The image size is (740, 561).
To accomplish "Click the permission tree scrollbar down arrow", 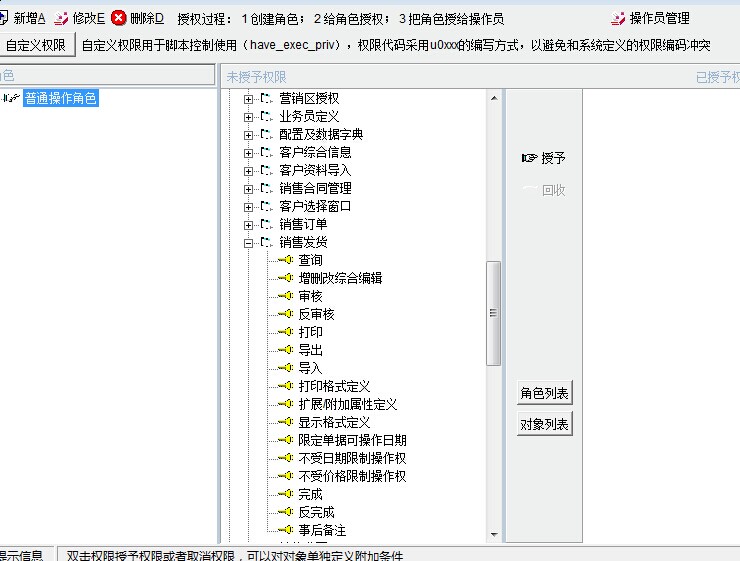I will (x=494, y=535).
